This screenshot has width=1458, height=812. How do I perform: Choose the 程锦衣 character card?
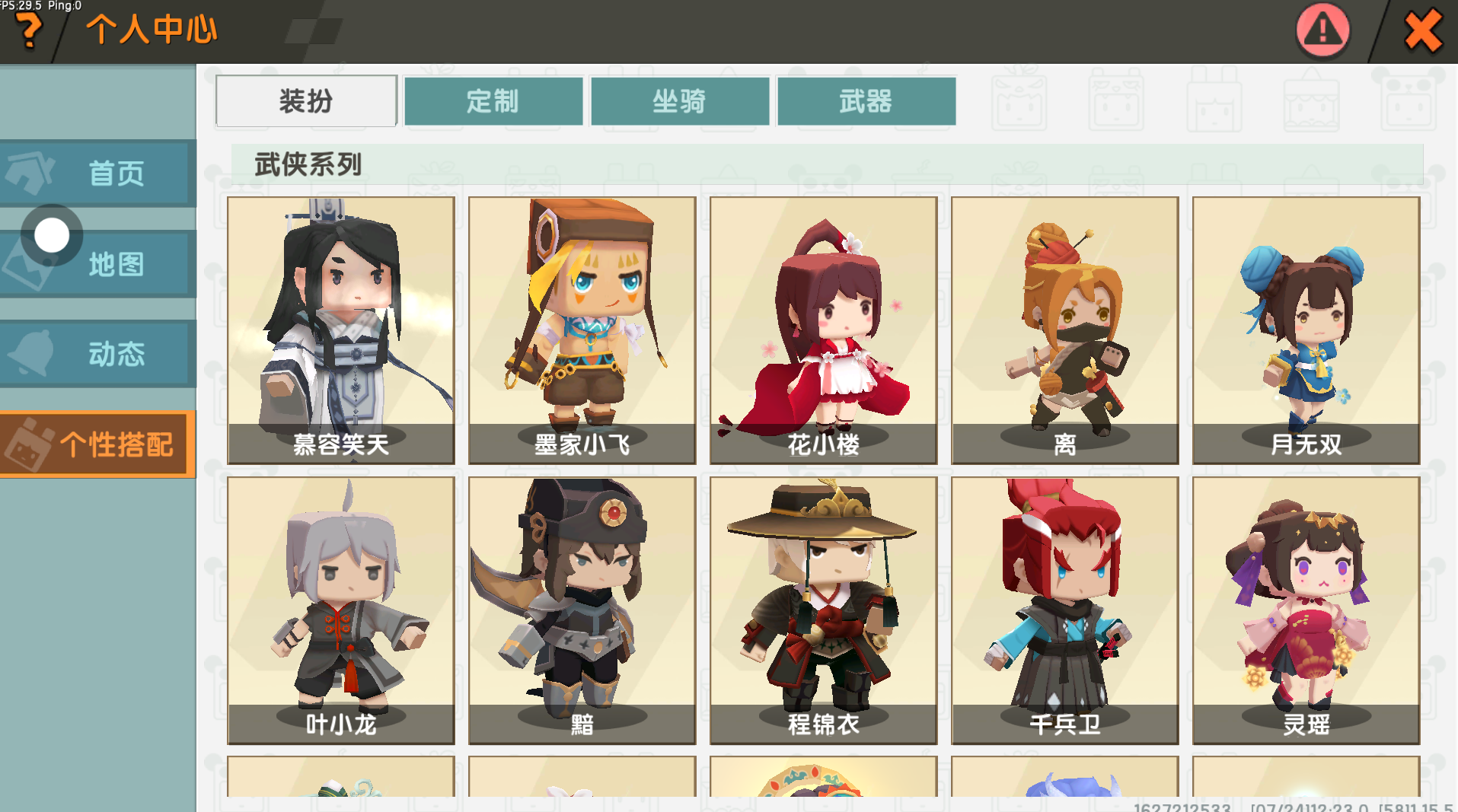coord(824,610)
